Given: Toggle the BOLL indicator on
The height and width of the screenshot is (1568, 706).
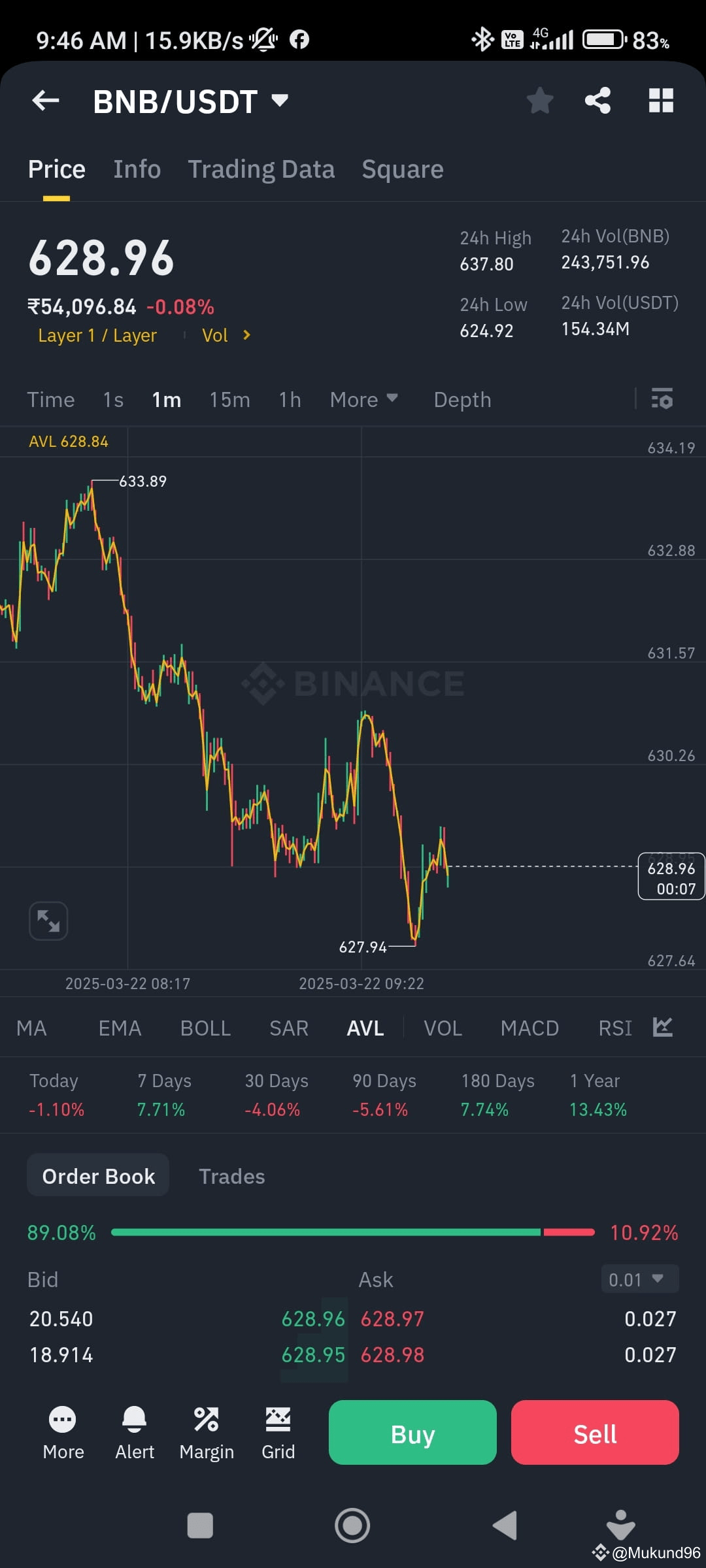Looking at the screenshot, I should (x=205, y=1027).
